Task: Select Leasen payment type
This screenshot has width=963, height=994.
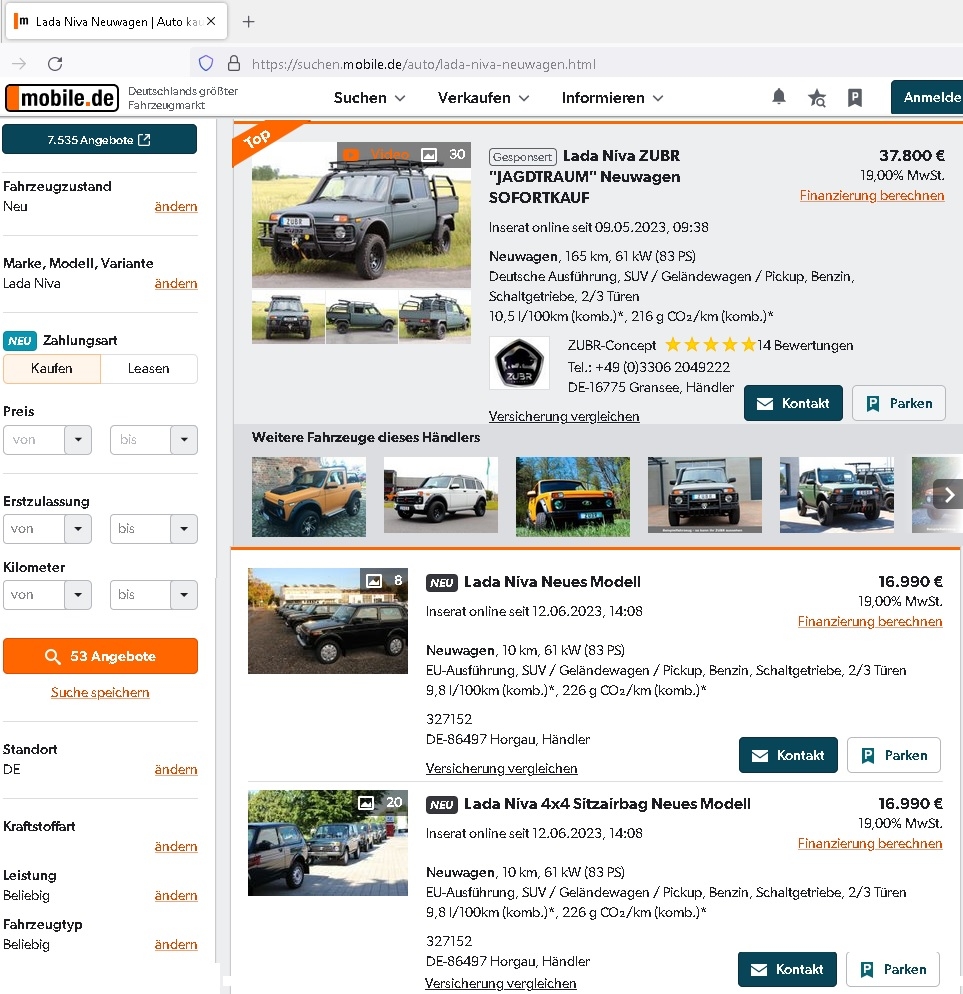Action: click(x=148, y=368)
